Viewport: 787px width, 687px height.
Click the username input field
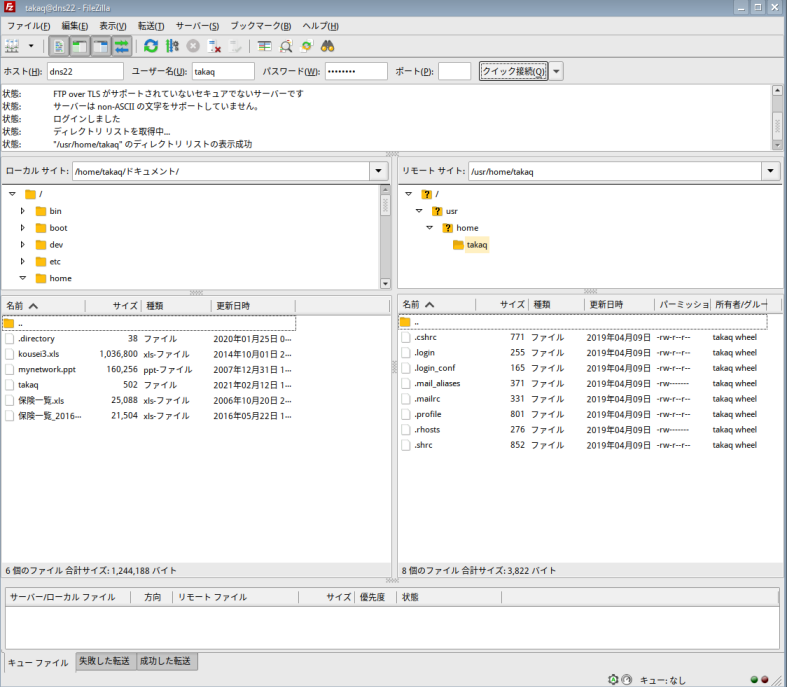click(223, 71)
